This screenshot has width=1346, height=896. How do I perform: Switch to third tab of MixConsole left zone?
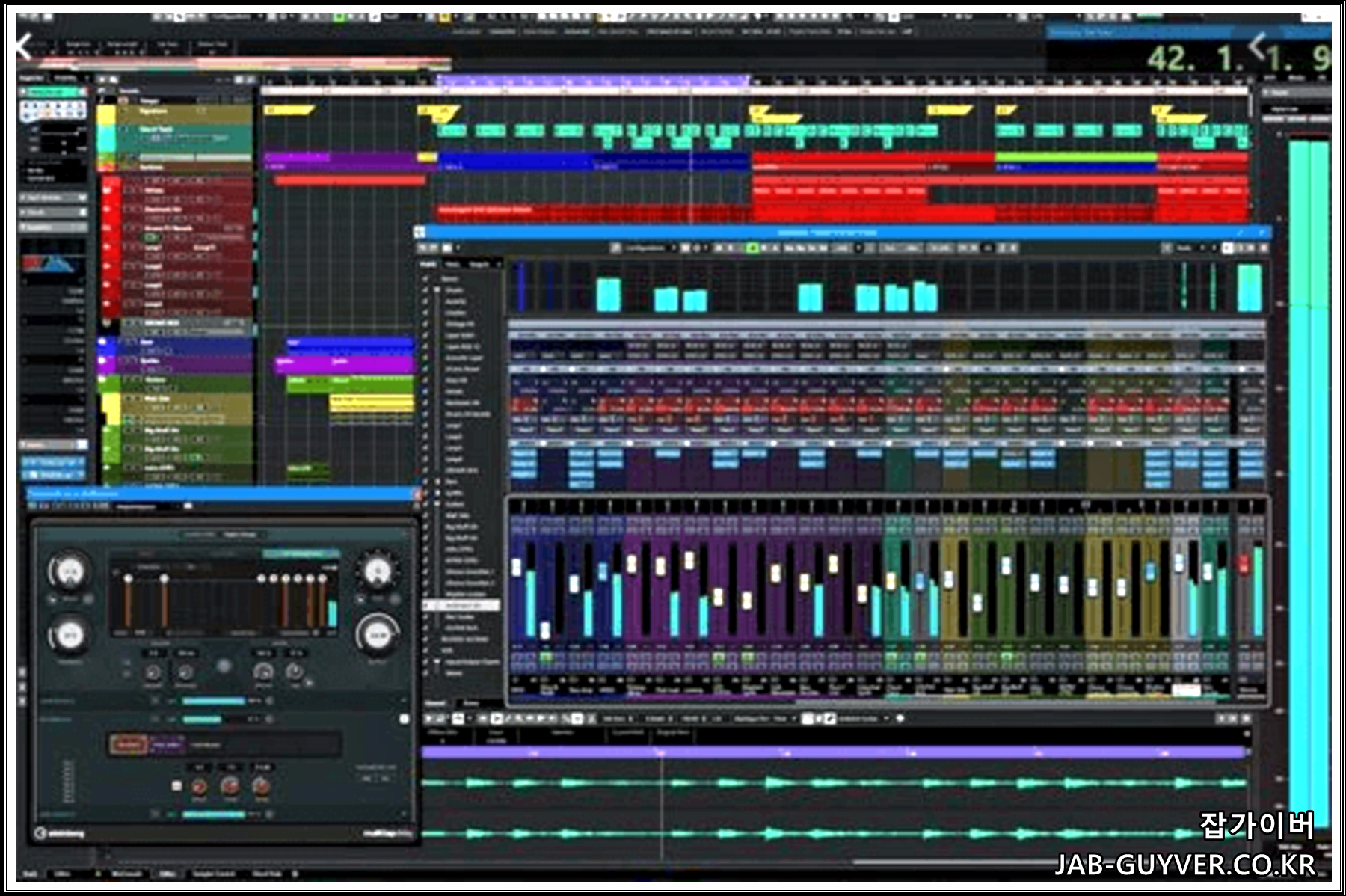click(479, 264)
